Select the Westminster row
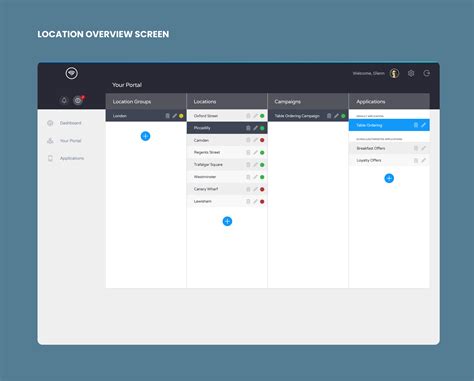Screen dimensions: 474x381 [227, 177]
